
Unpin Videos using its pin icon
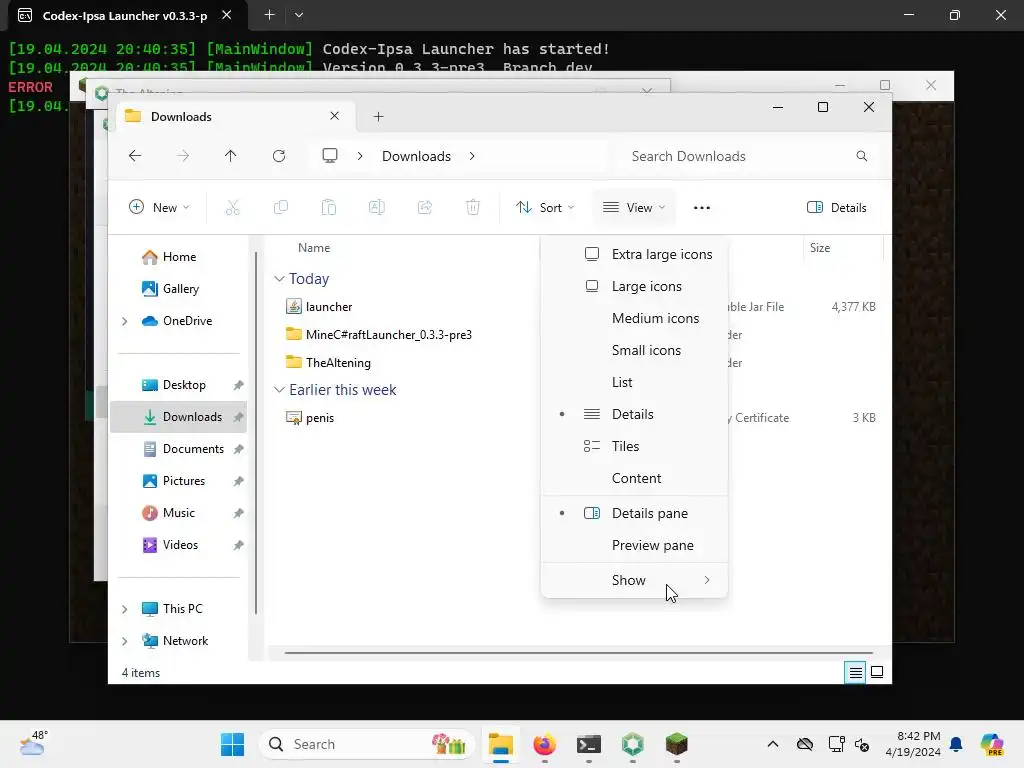click(238, 545)
